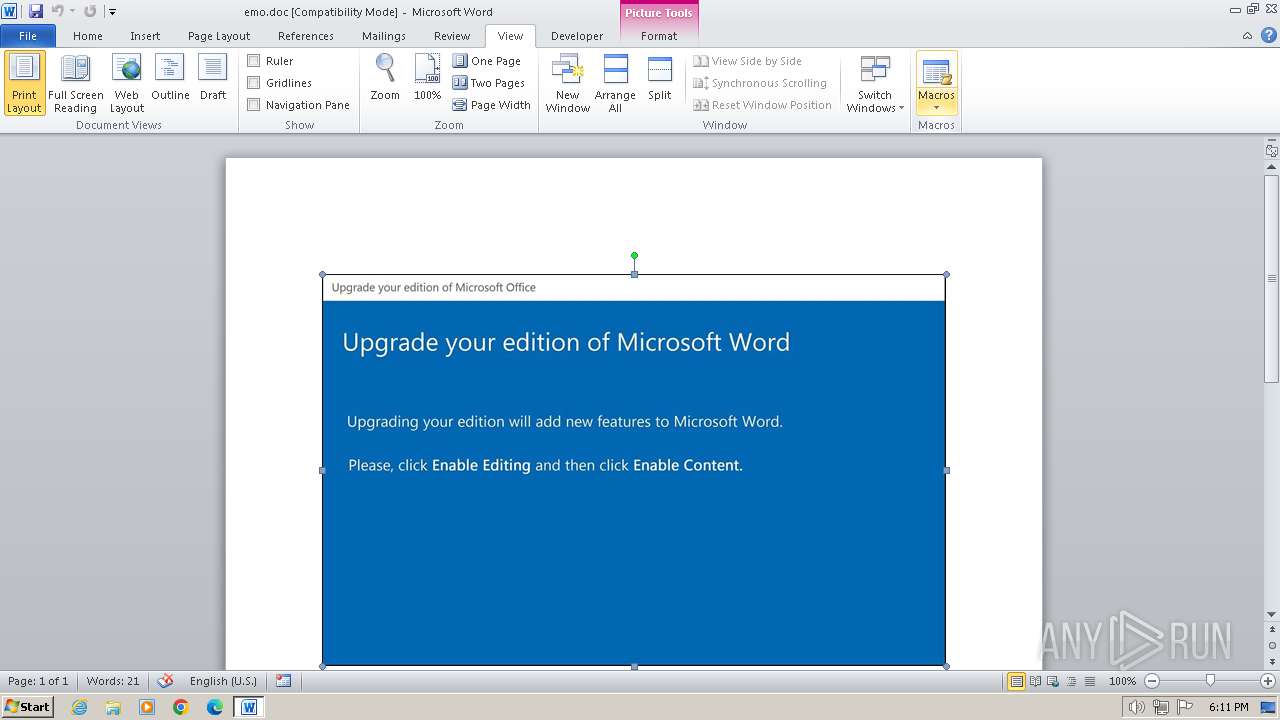Fit document to Page Width
This screenshot has height=720, width=1280.
tap(491, 105)
